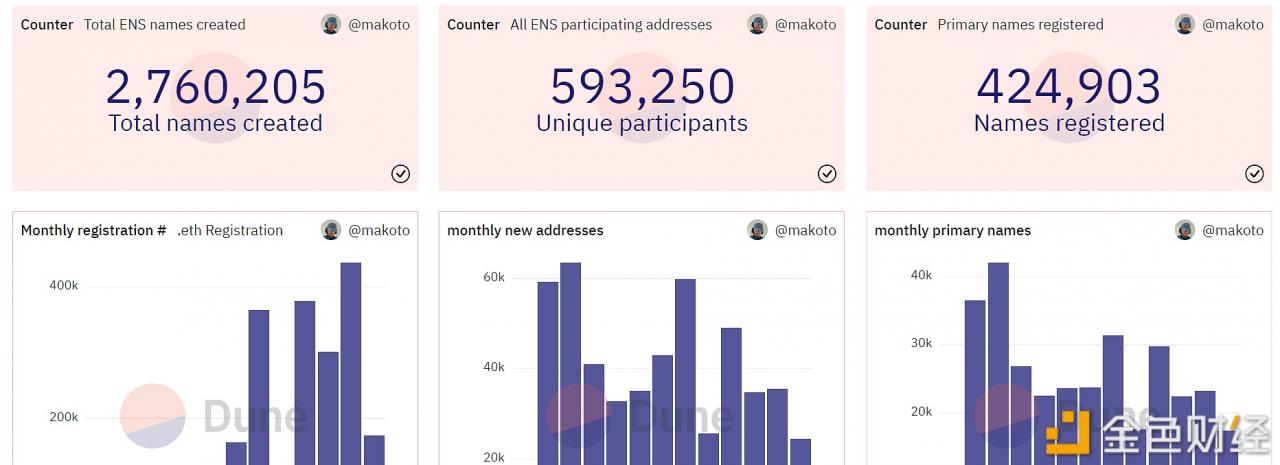
Task: Click verified checkmark on Unique participants card
Action: pos(827,174)
